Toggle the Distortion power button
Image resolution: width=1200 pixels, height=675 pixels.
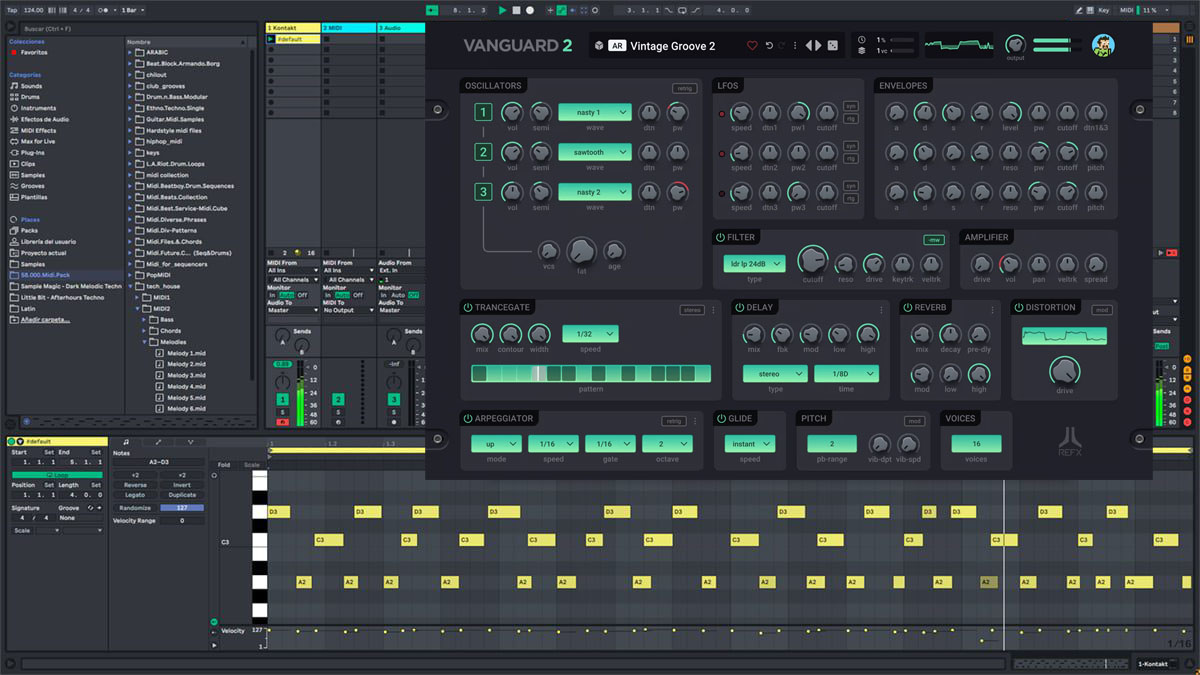[1017, 307]
